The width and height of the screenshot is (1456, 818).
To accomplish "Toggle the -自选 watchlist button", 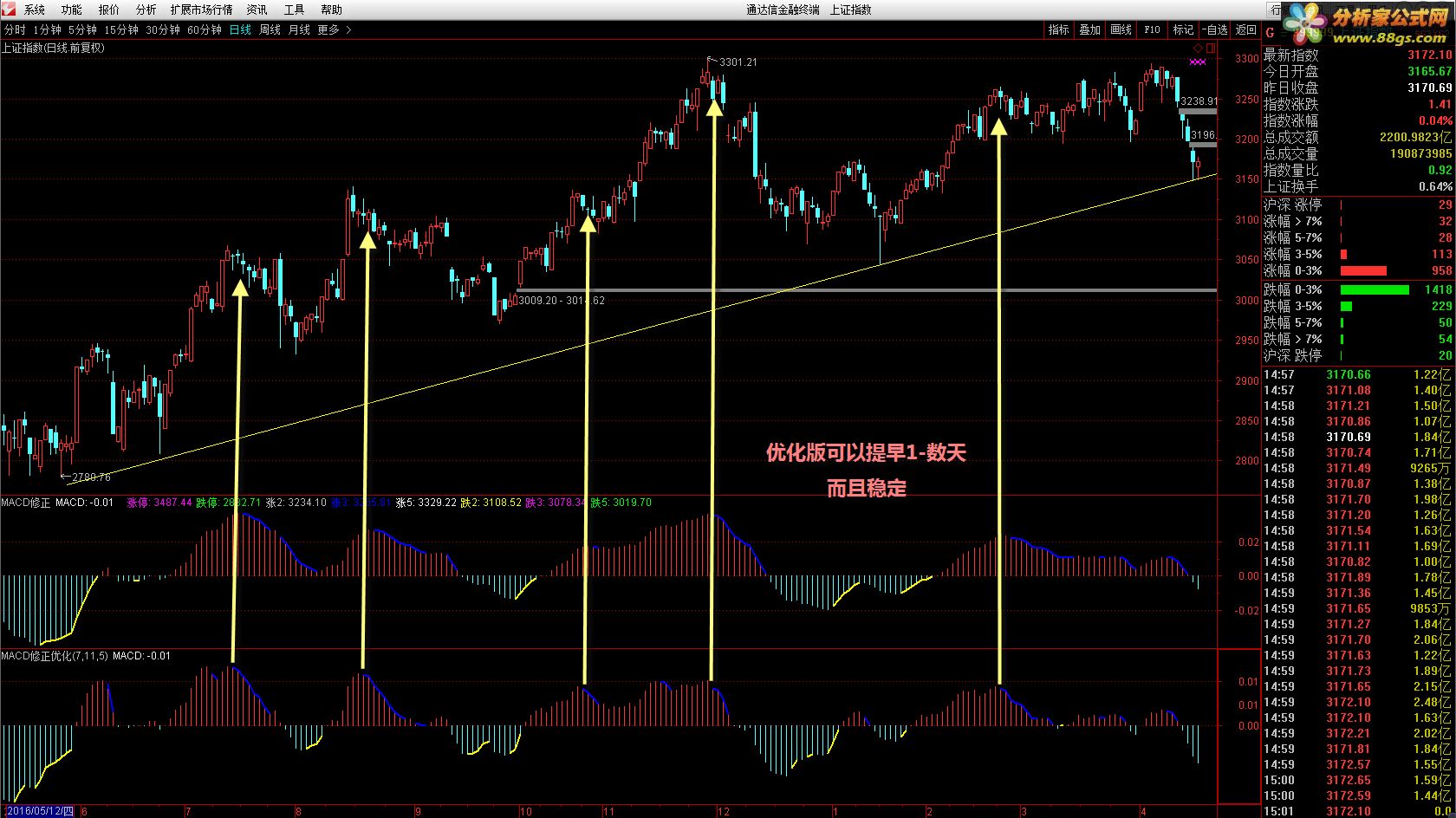I will 1215,29.
